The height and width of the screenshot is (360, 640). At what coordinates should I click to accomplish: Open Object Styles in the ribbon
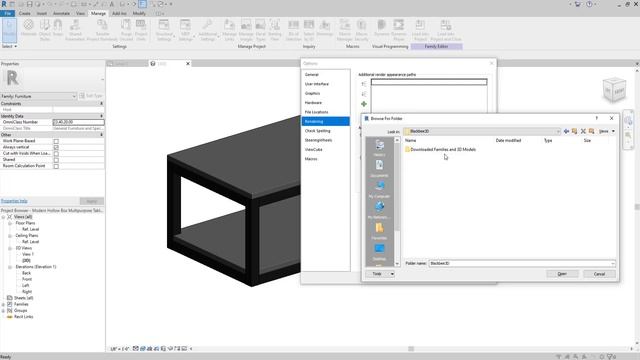pyautogui.click(x=45, y=29)
